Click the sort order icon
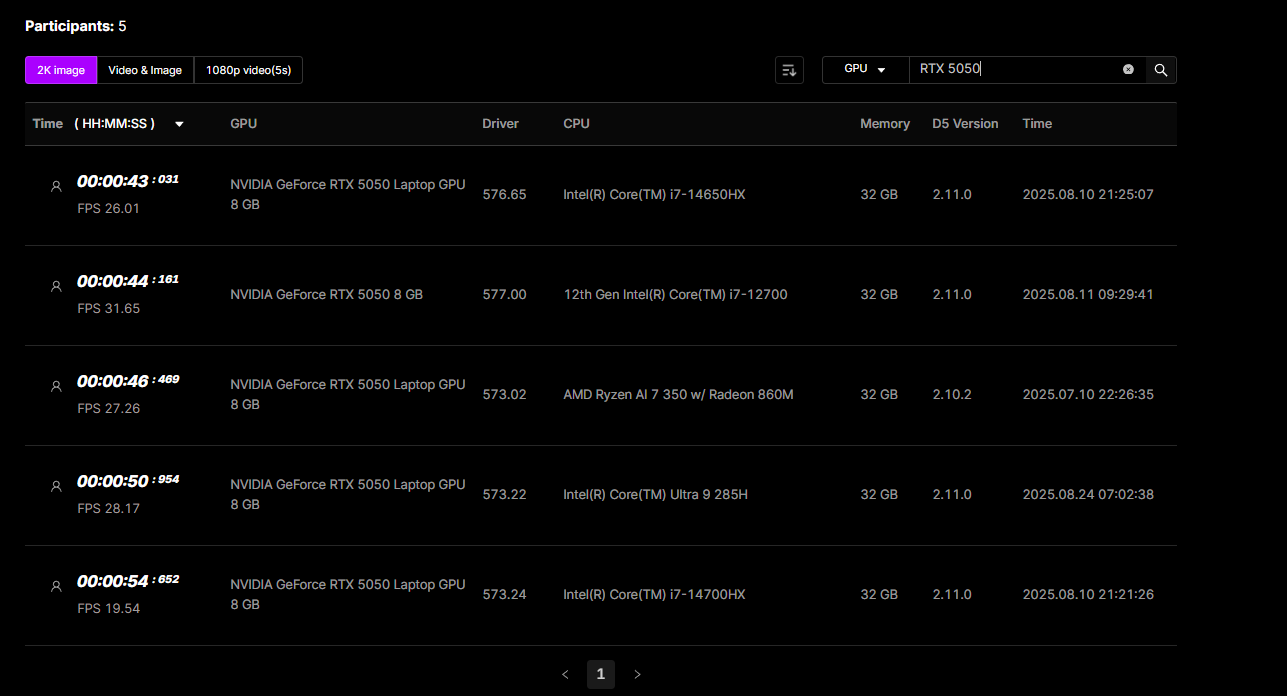This screenshot has width=1287, height=696. (x=789, y=70)
